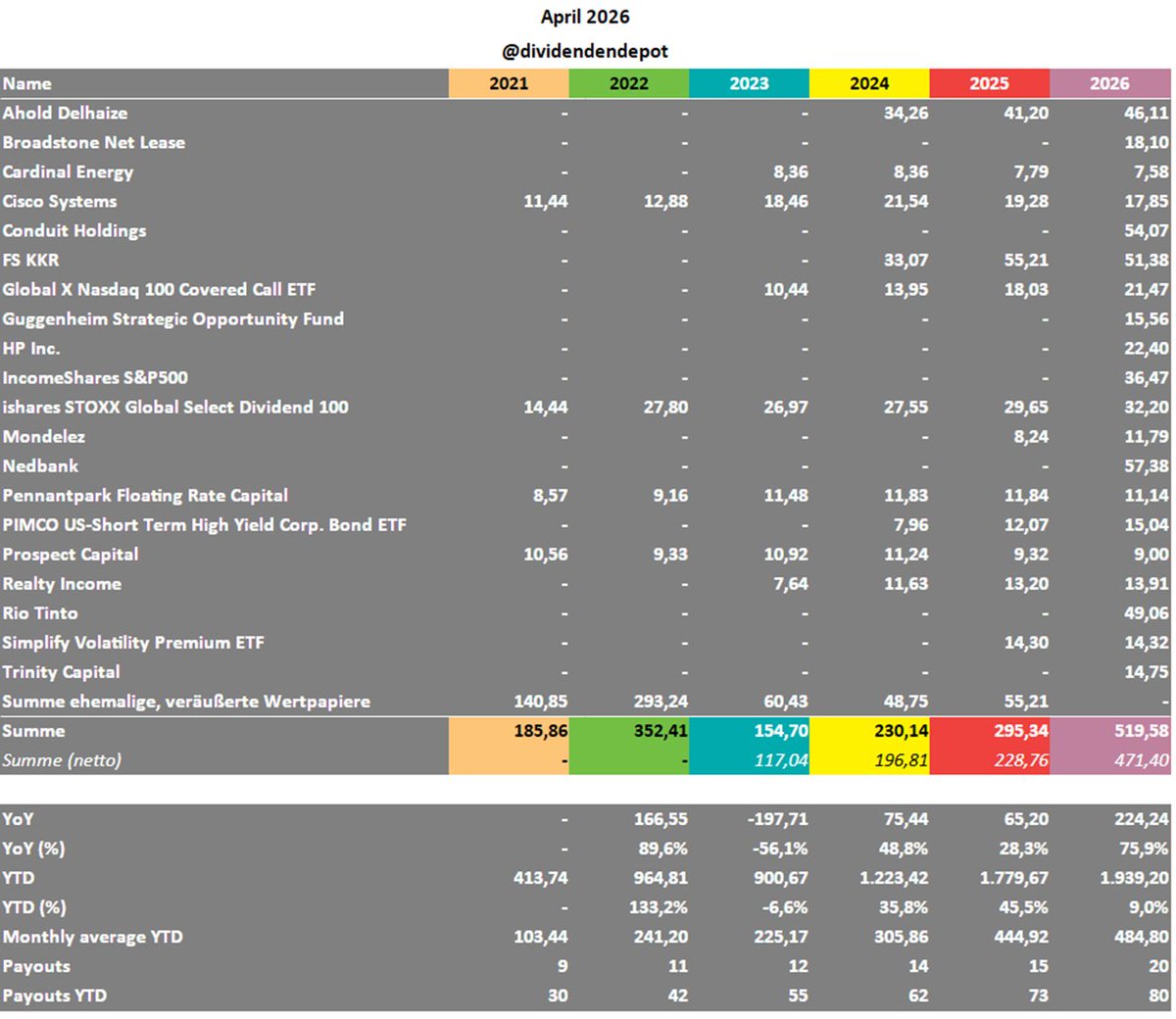Click the mauve '2026' column header
Viewport: 1176px width, 1019px height.
tap(1110, 83)
